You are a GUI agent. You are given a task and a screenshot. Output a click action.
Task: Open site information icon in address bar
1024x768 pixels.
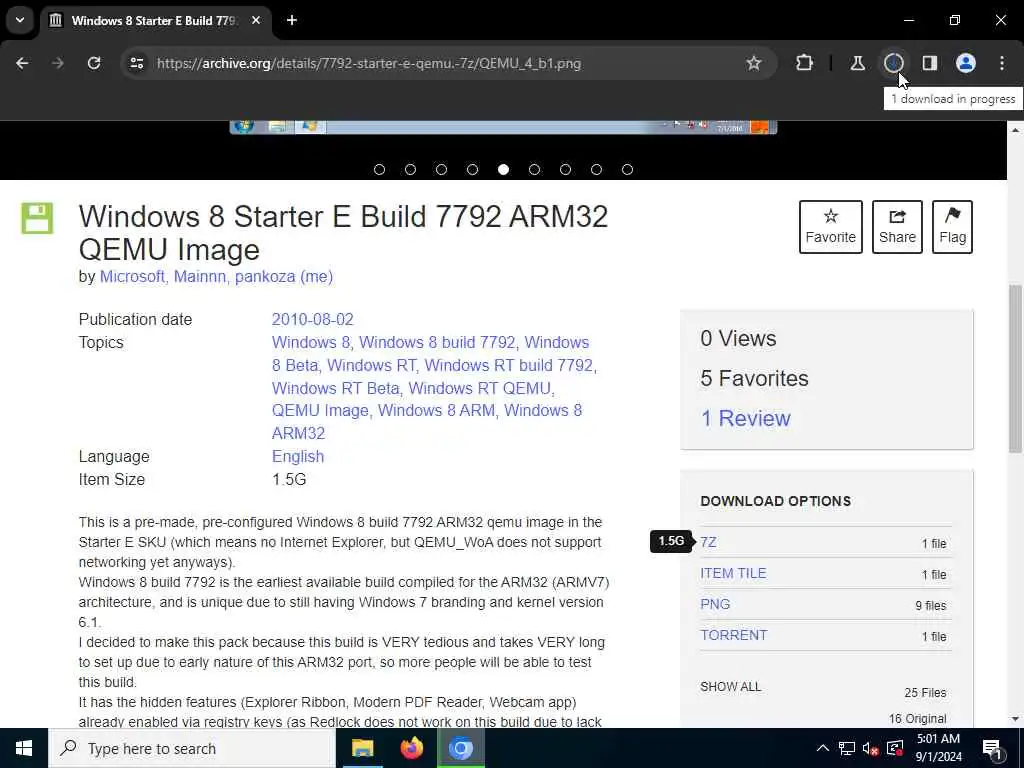136,63
